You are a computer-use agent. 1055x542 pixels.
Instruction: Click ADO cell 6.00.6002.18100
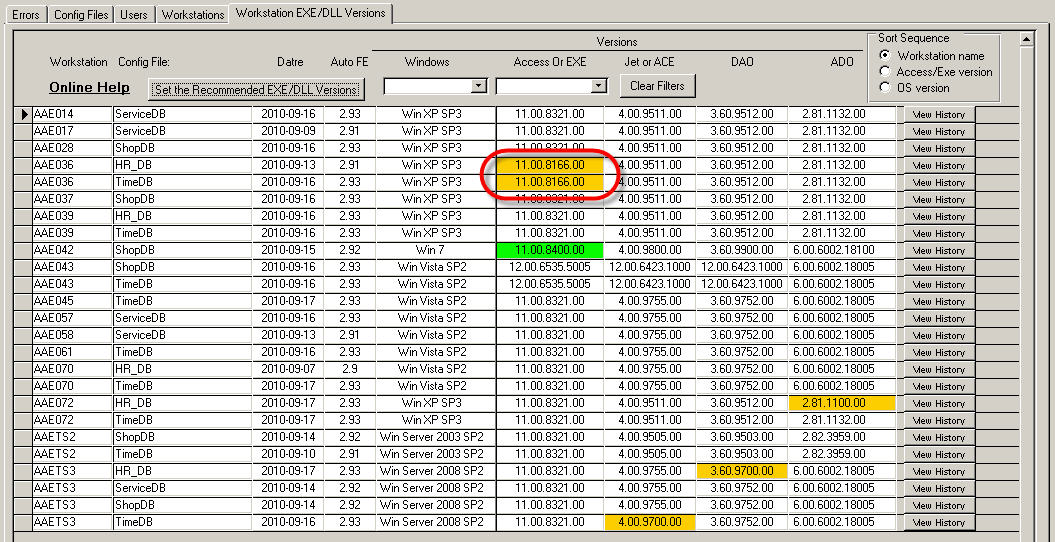[x=842, y=250]
